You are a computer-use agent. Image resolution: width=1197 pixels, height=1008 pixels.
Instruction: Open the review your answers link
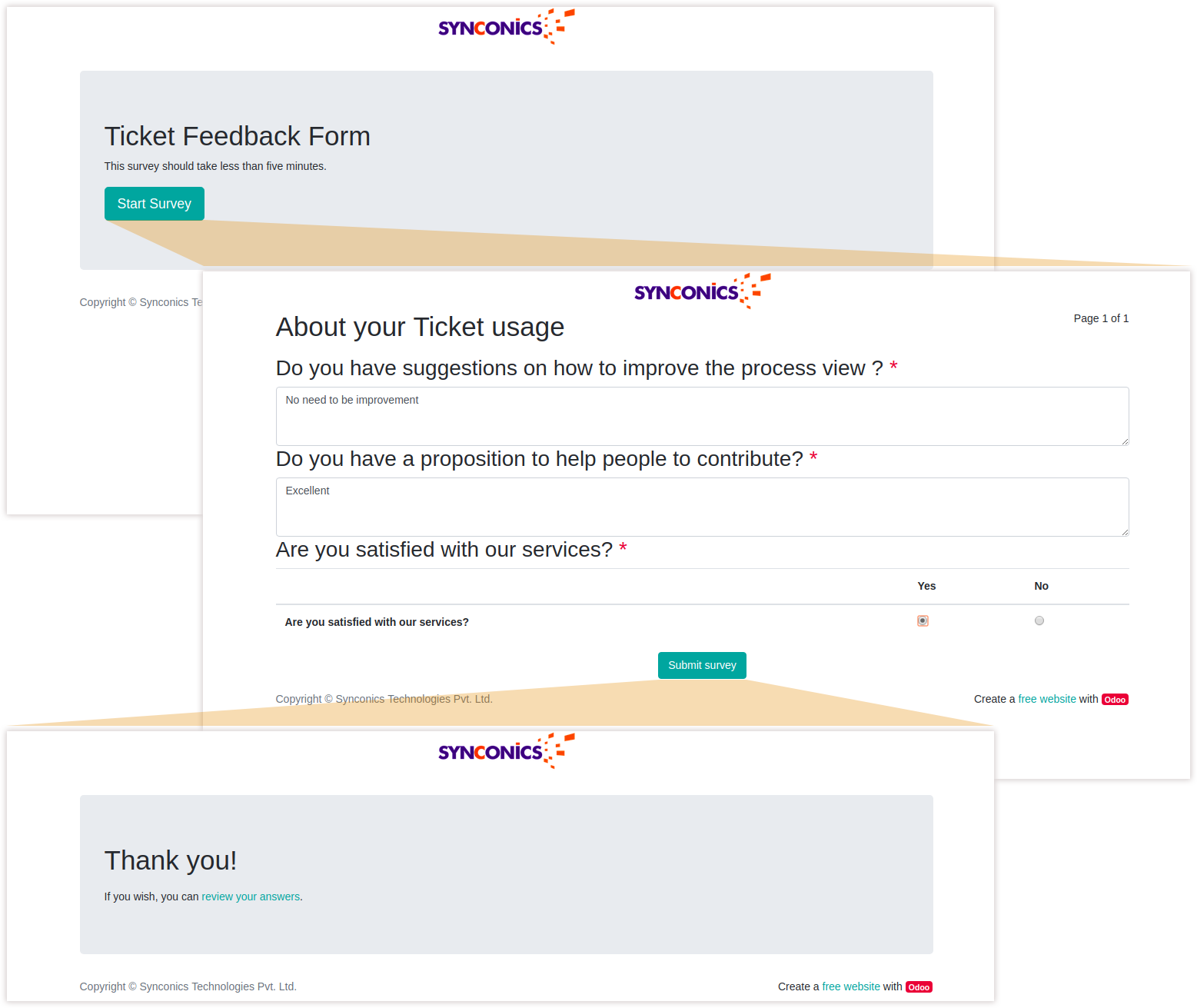click(251, 897)
